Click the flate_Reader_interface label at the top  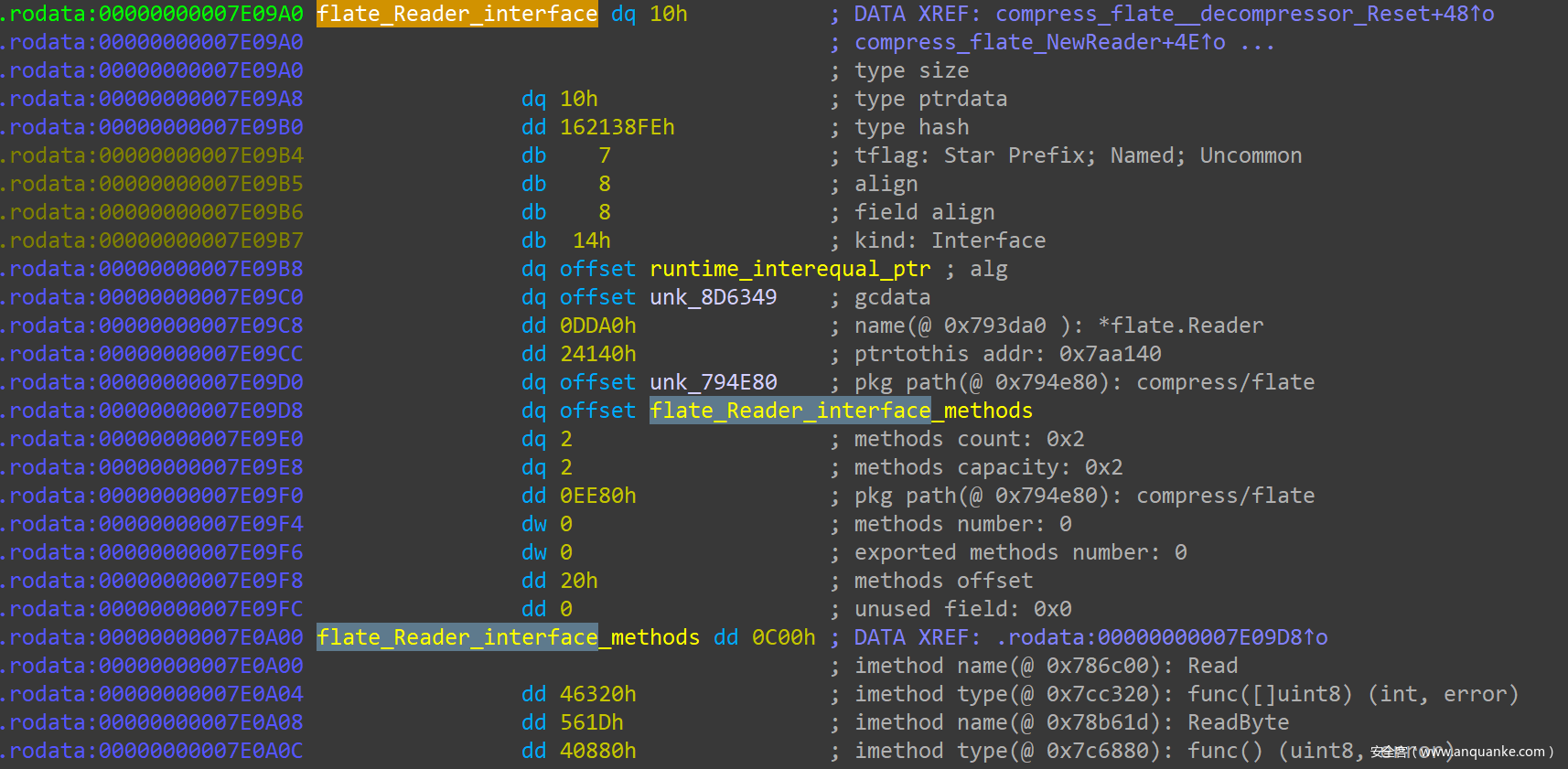point(456,14)
